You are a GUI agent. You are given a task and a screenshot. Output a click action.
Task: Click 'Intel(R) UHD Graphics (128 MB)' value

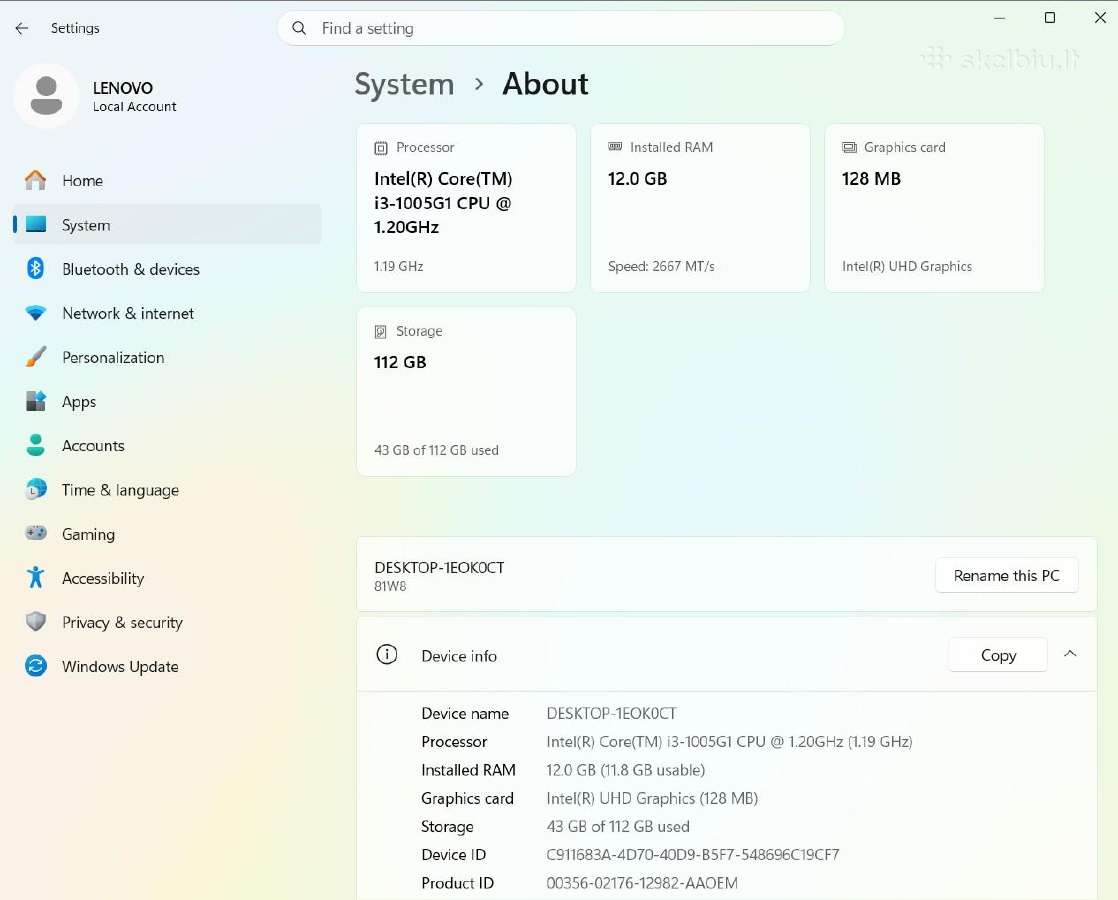point(652,798)
